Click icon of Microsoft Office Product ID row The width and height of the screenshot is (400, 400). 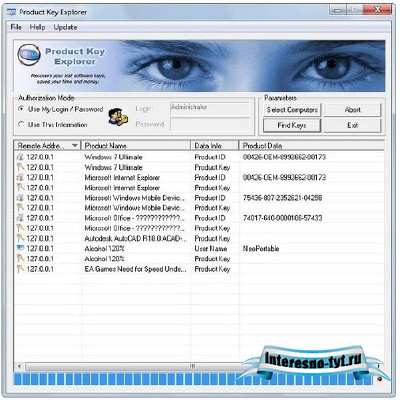coord(20,218)
